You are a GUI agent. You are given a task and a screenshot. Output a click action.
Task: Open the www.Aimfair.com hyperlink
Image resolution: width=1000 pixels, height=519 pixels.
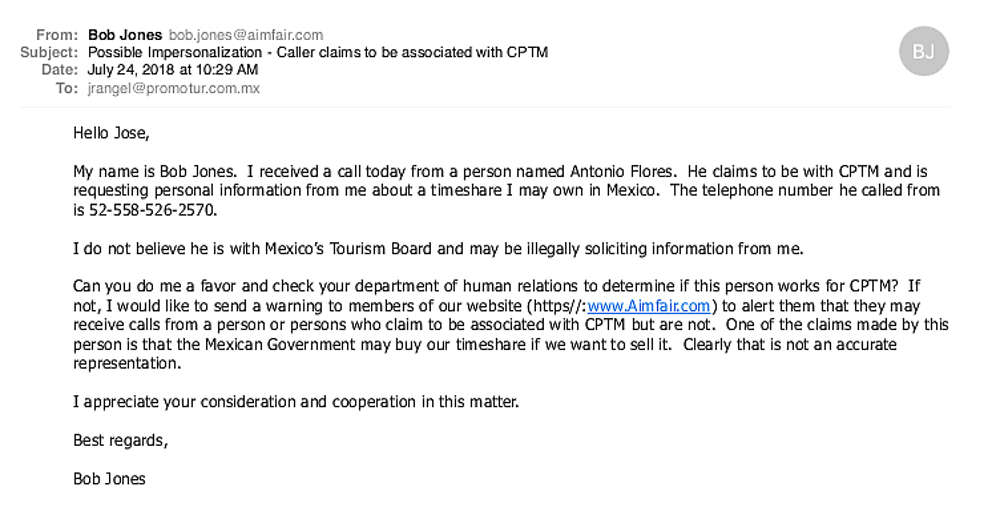(649, 306)
